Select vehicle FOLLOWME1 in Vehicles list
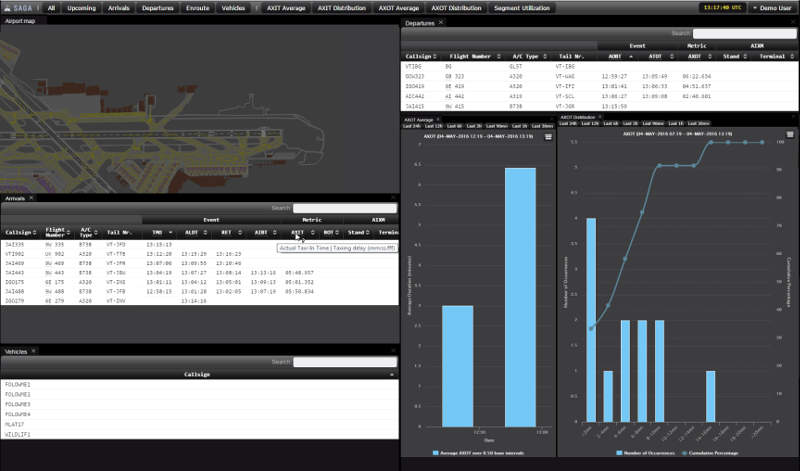This screenshot has width=800, height=471. [18, 384]
